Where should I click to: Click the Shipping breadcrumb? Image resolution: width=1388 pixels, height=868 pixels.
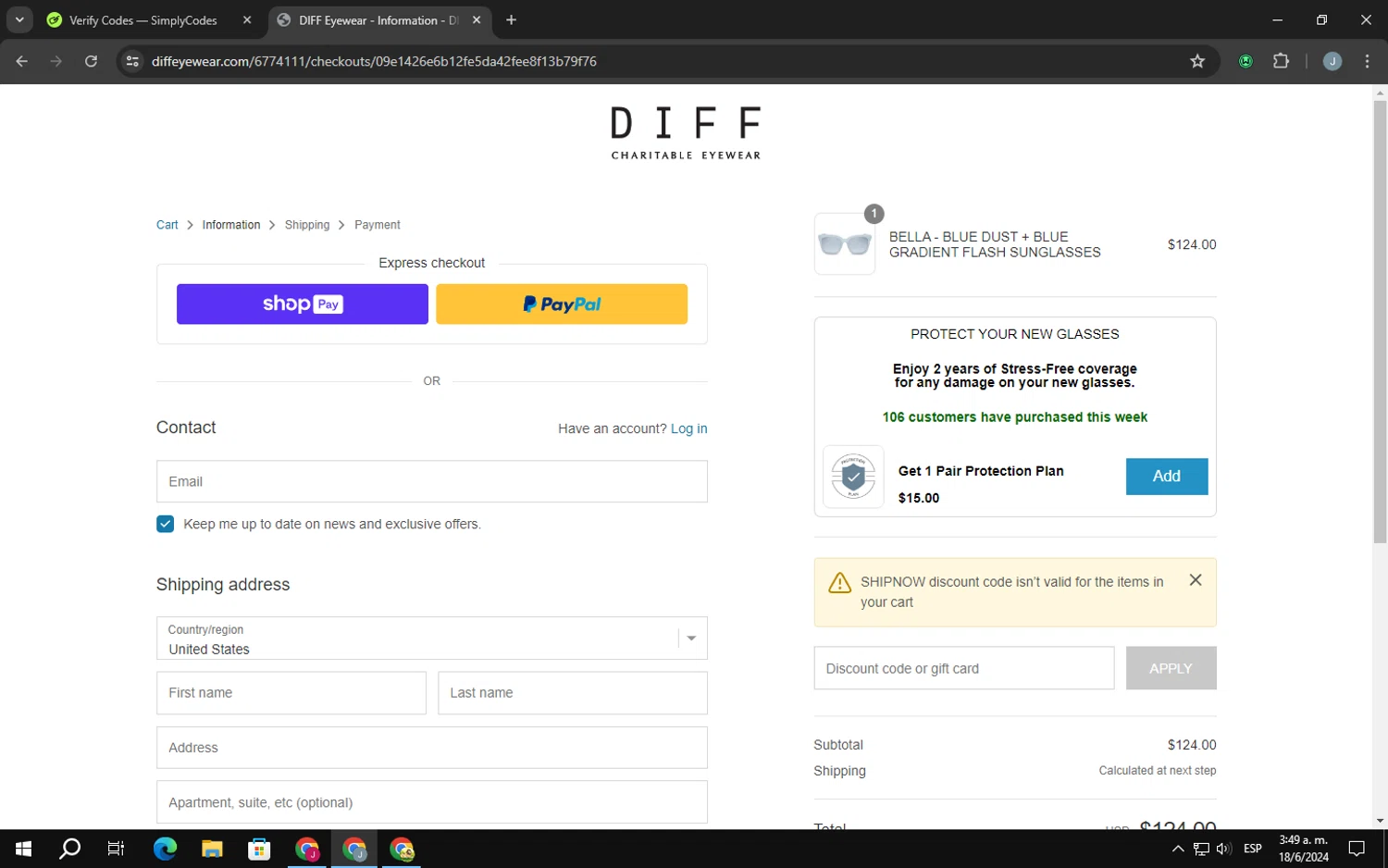point(307,225)
